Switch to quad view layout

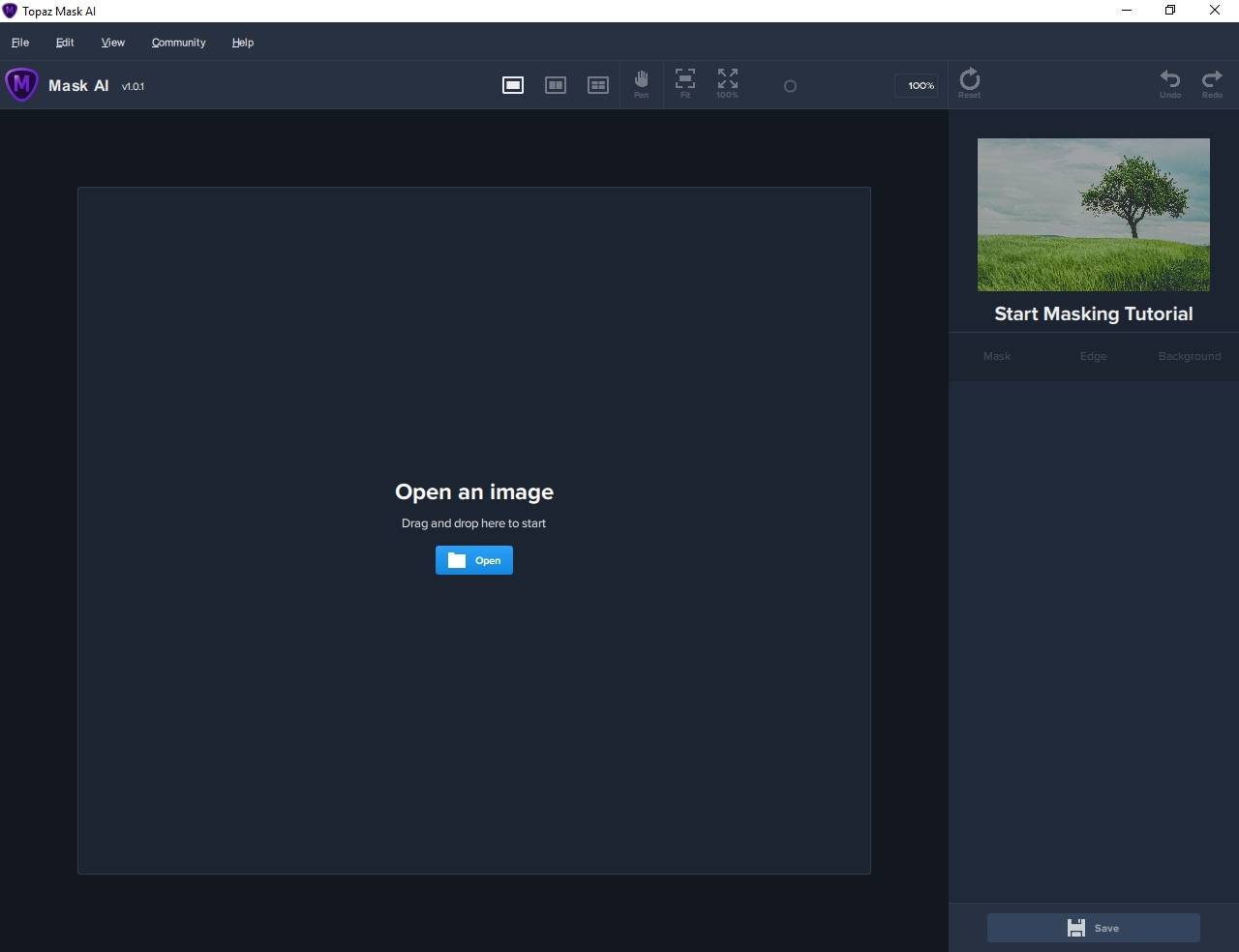(598, 85)
